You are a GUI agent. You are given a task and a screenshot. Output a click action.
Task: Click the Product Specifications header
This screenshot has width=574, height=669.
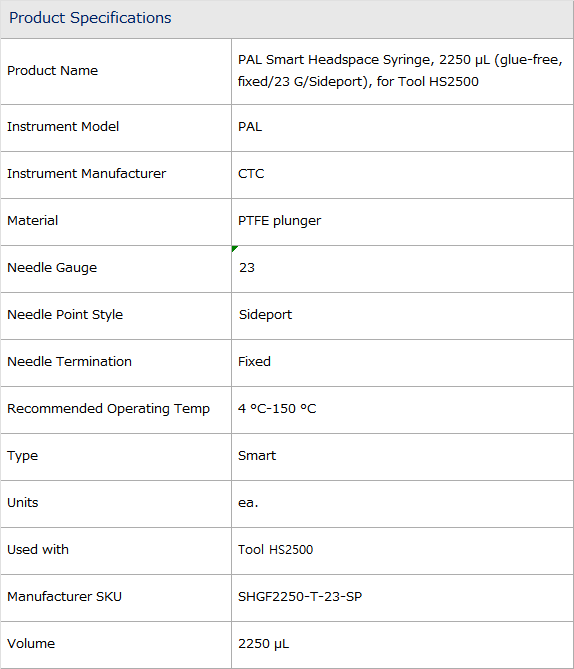90,18
